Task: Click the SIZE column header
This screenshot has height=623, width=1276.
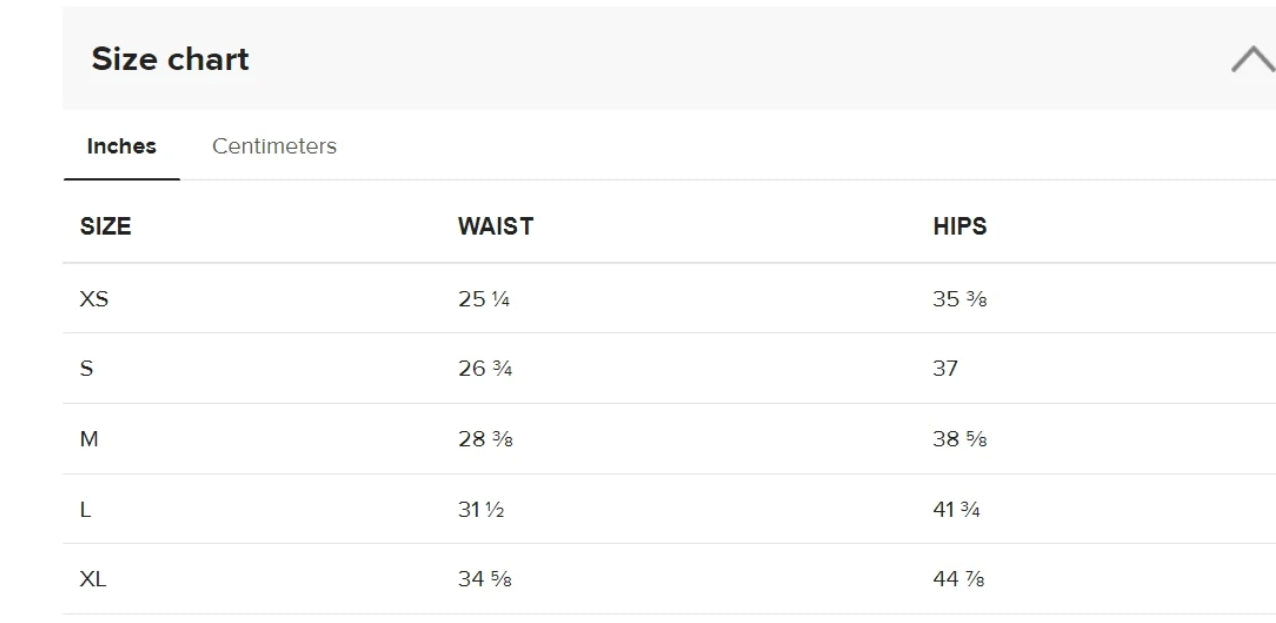Action: tap(105, 226)
